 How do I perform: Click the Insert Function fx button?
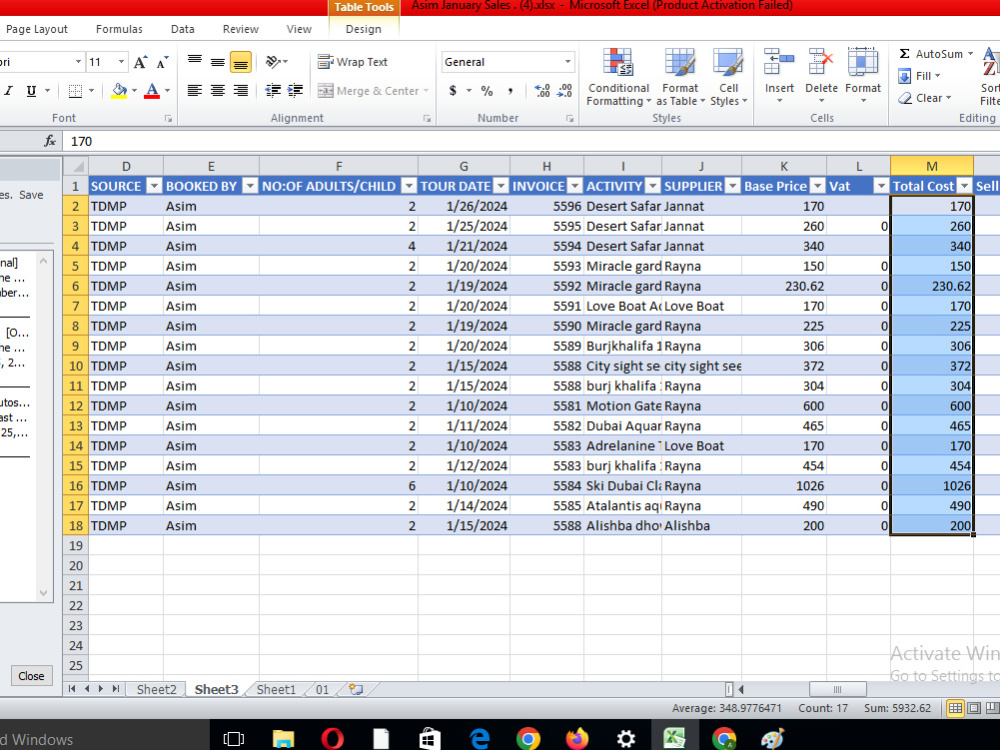(50, 141)
